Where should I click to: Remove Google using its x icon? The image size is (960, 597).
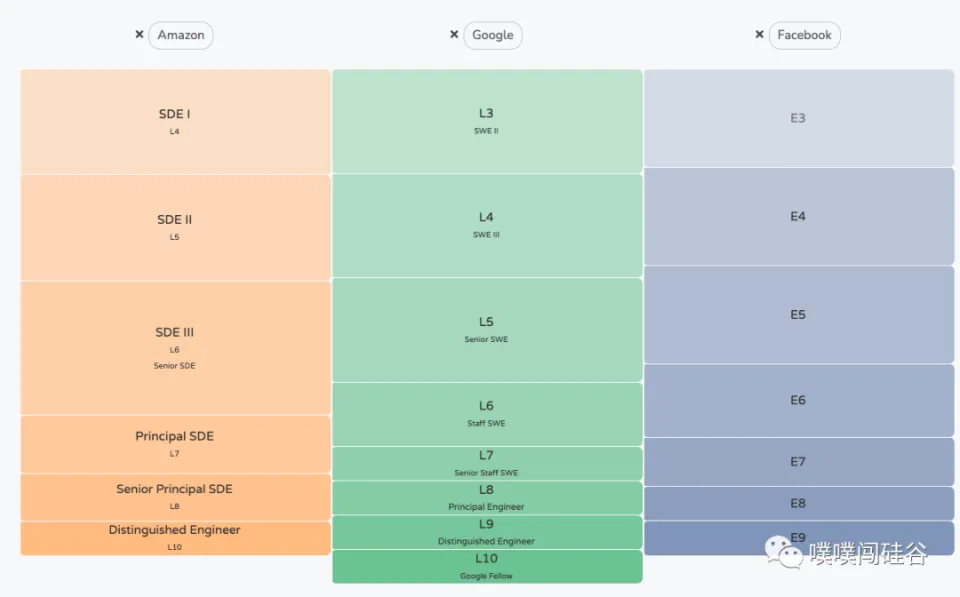click(x=454, y=35)
